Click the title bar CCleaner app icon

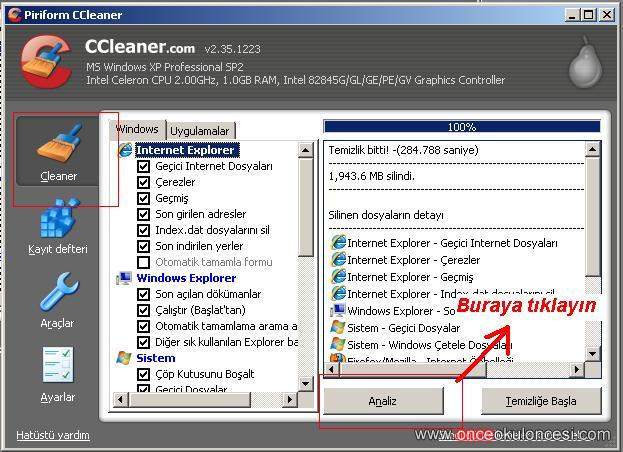pos(14,15)
